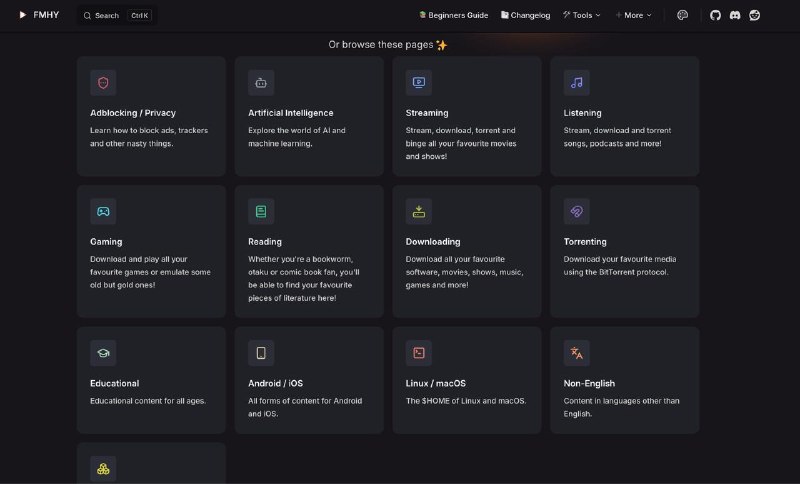Viewport: 800px width, 484px height.
Task: Click the monitor play icon for Streaming
Action: pyautogui.click(x=419, y=83)
